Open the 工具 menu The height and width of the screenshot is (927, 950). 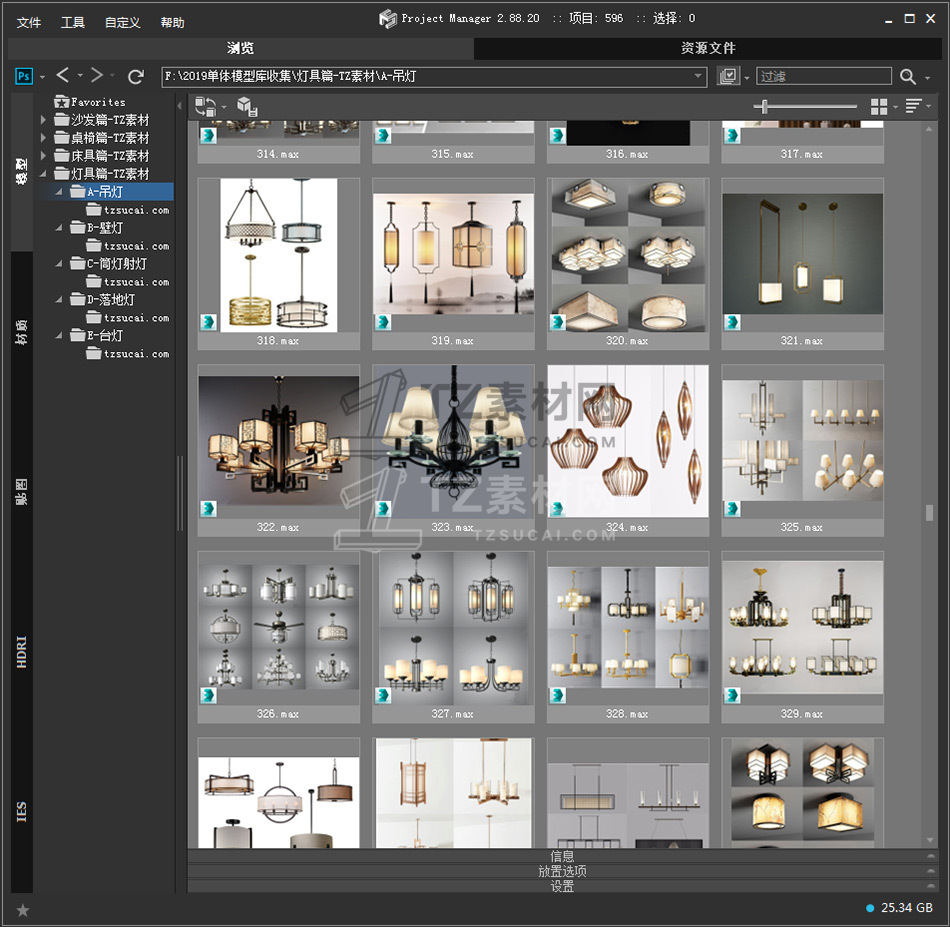click(x=73, y=22)
